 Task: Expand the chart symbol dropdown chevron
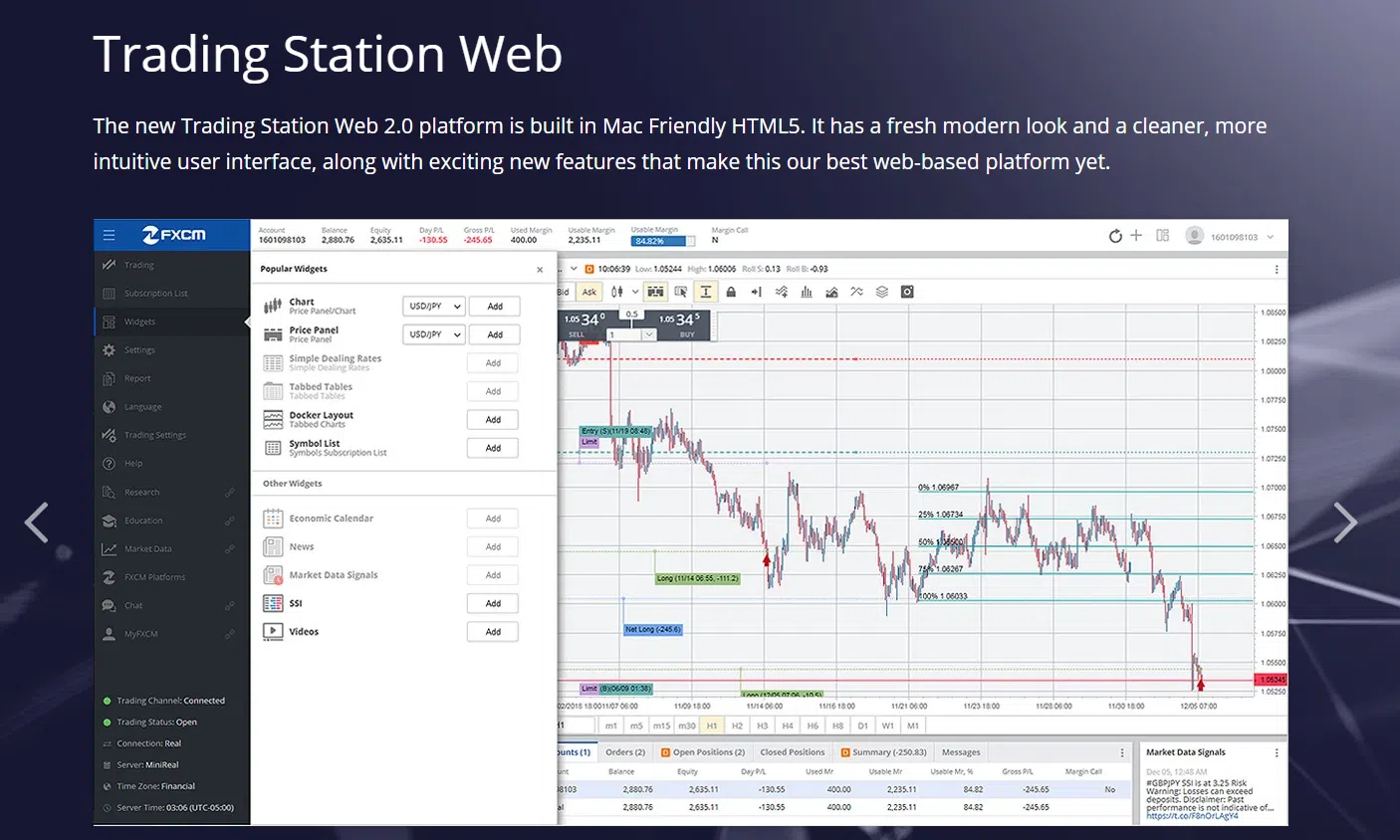pos(574,269)
